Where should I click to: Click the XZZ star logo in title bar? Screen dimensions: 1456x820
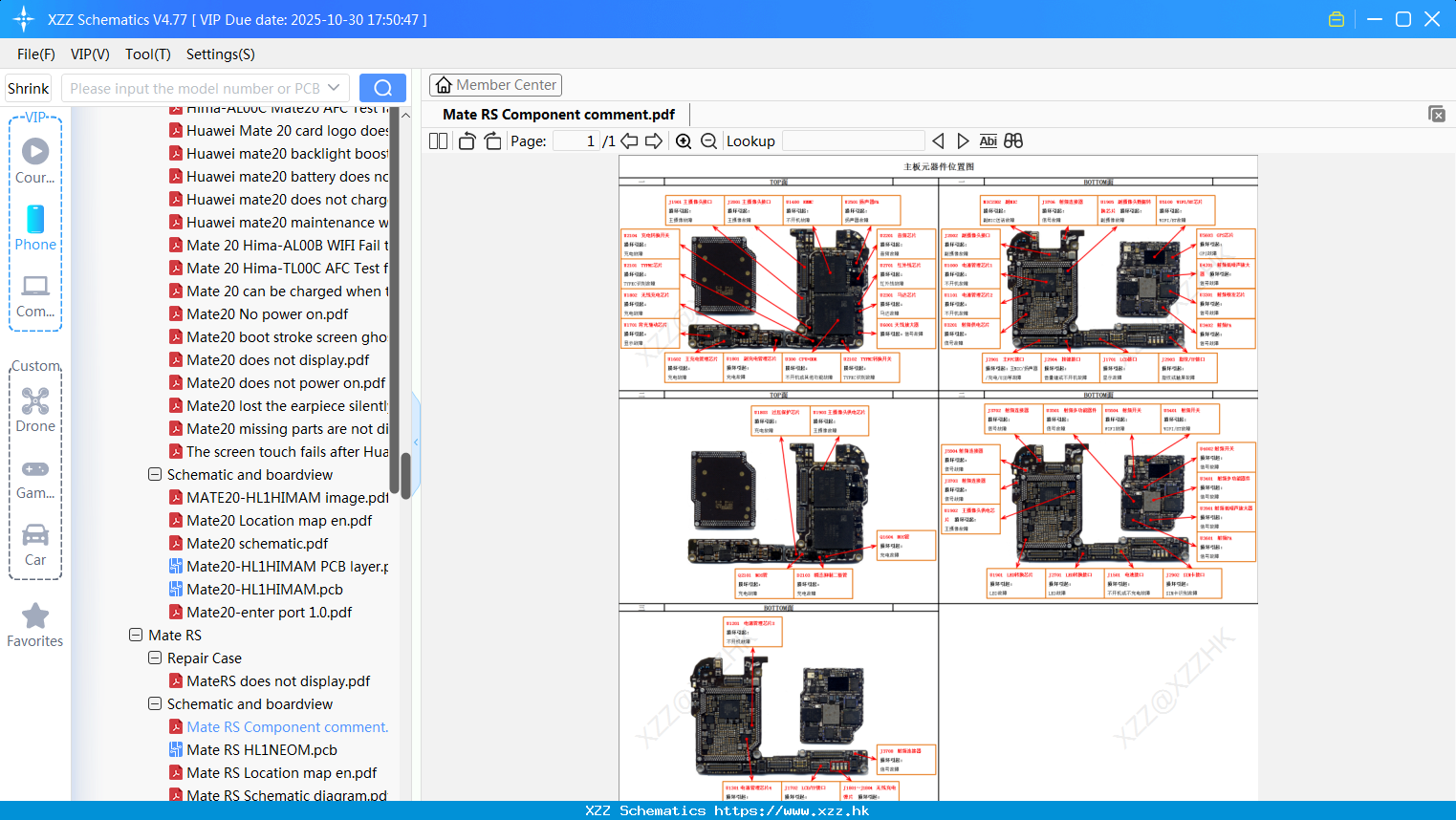click(x=23, y=19)
